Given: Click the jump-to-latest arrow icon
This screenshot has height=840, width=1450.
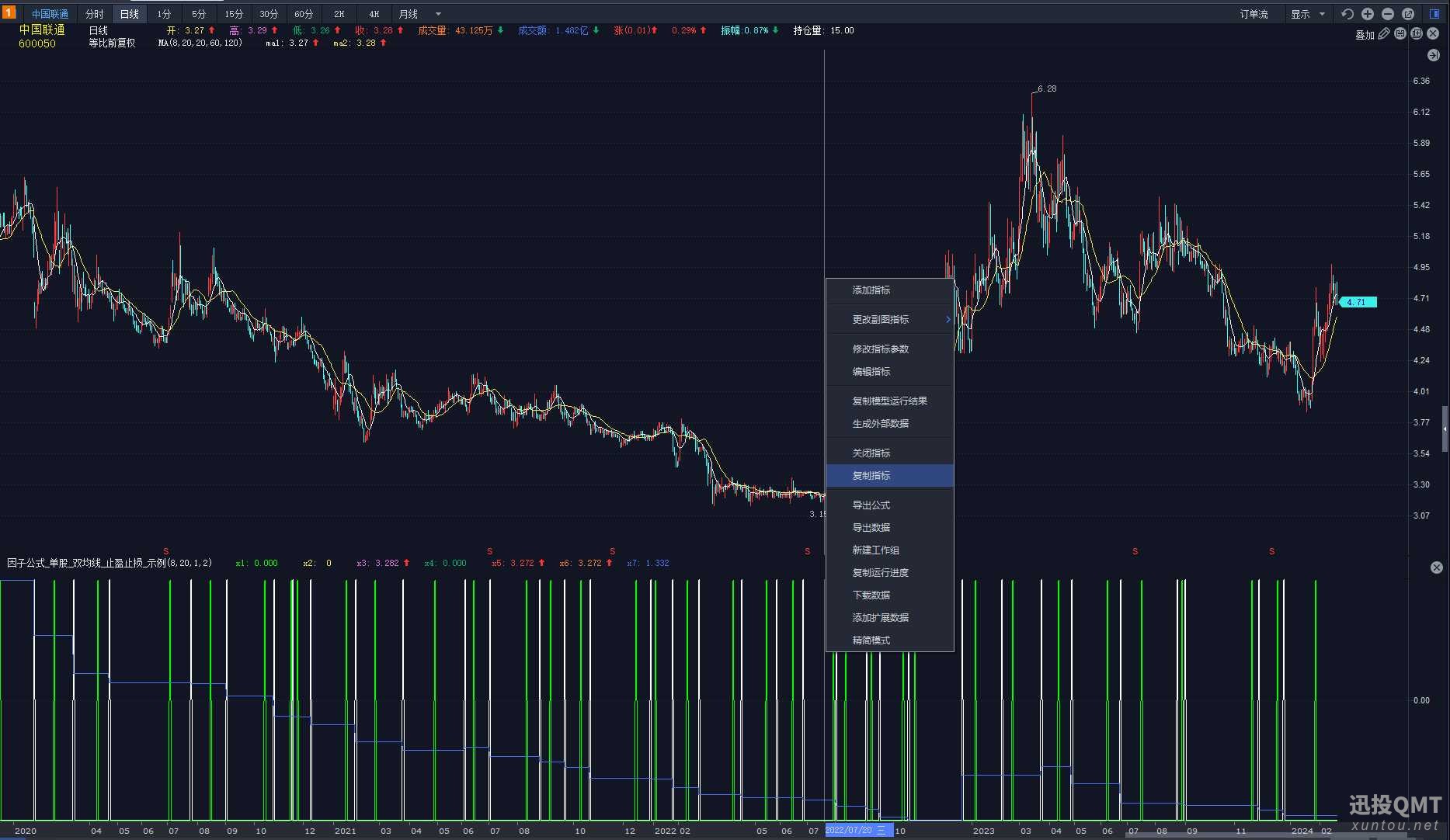Looking at the screenshot, I should click(x=1434, y=55).
